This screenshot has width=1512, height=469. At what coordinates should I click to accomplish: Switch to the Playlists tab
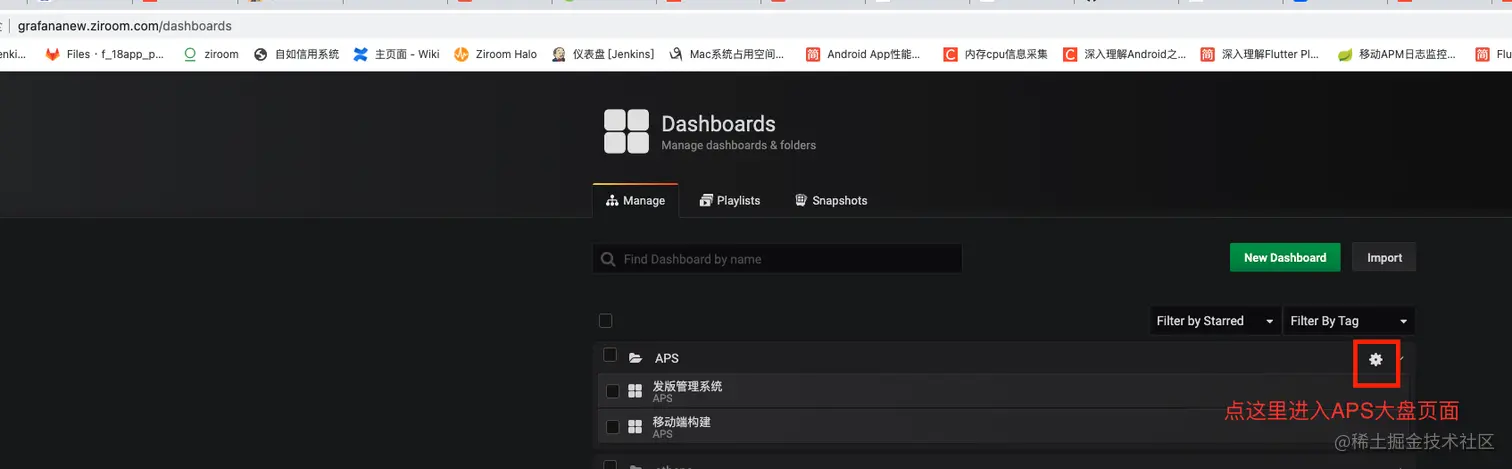tap(730, 201)
